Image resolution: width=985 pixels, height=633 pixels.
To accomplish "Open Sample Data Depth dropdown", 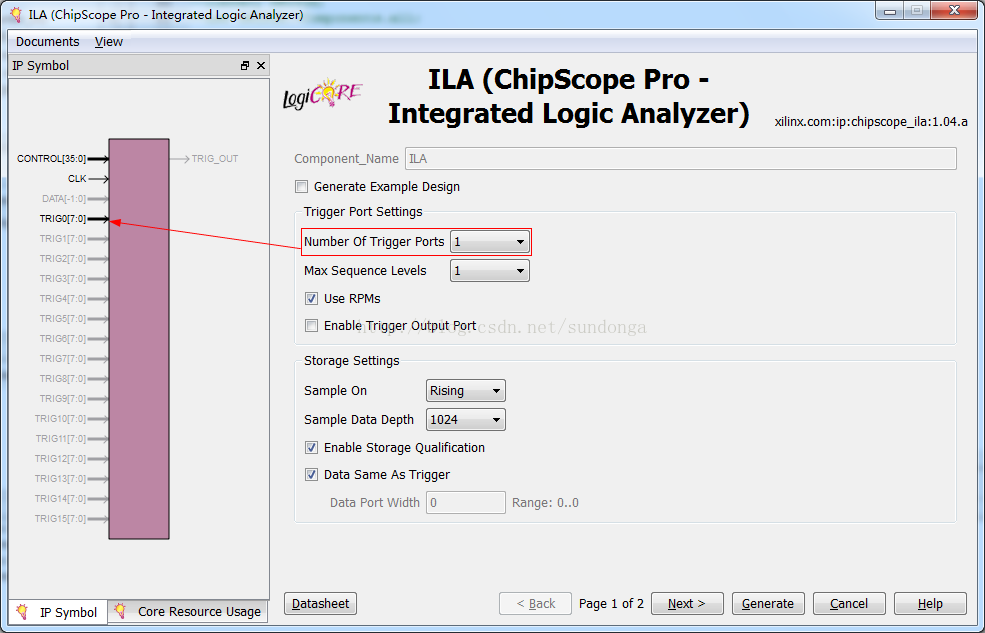I will (x=465, y=419).
